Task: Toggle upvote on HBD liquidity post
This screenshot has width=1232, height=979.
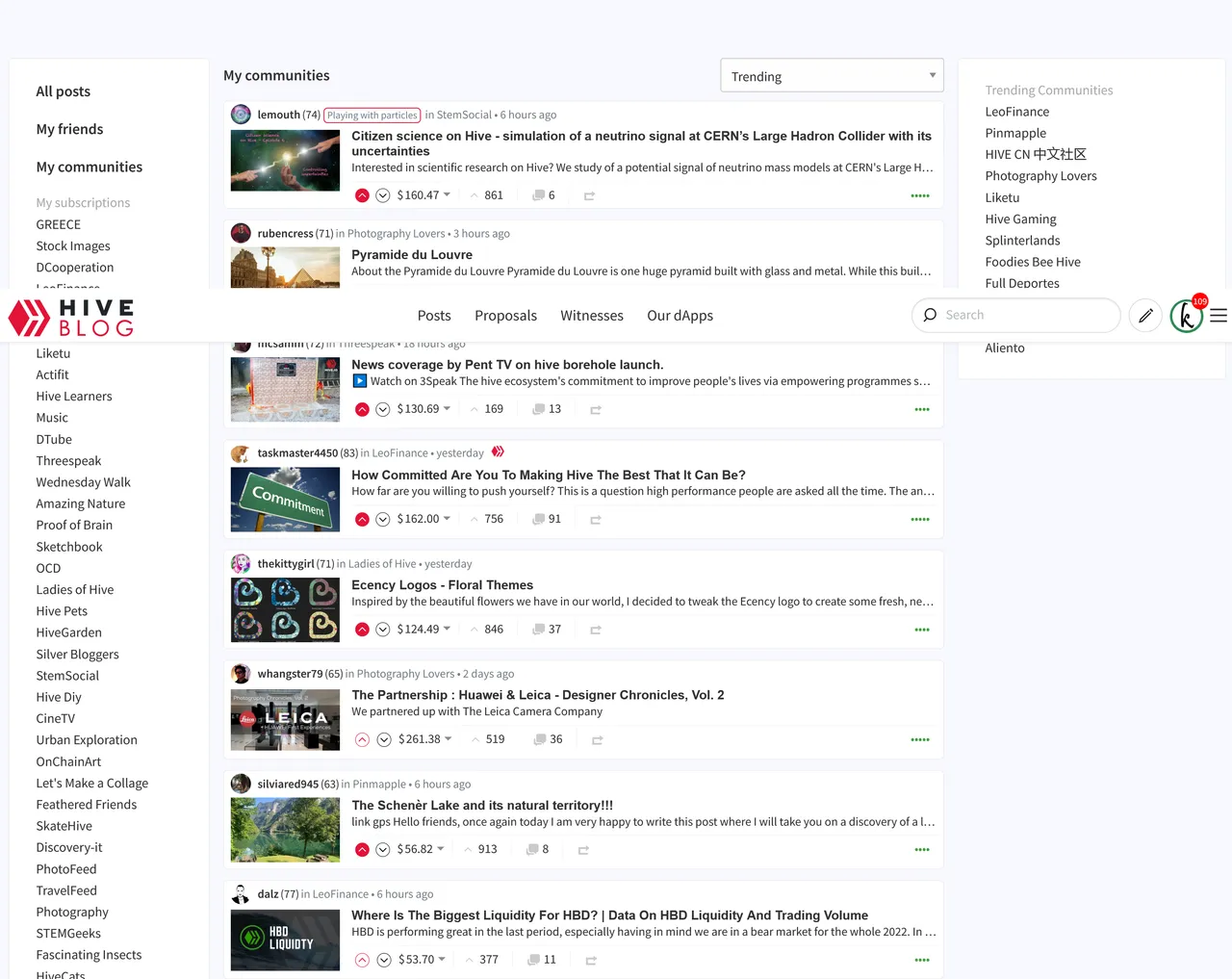Action: pyautogui.click(x=362, y=961)
